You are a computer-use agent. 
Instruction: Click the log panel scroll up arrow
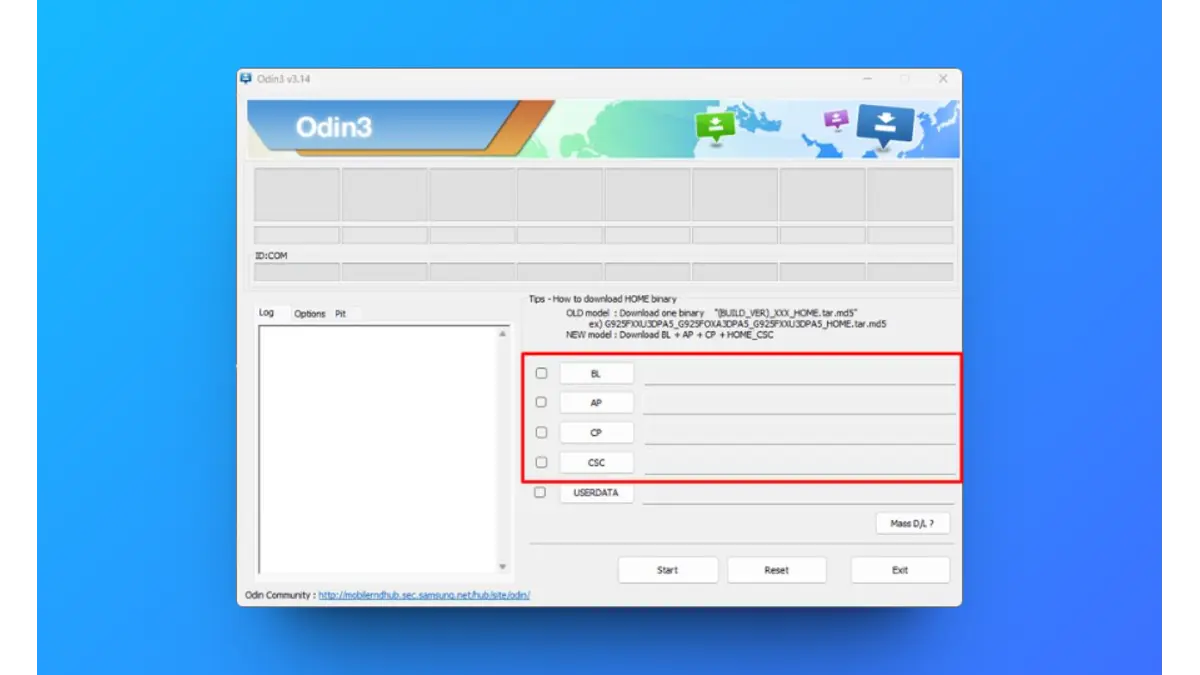503,334
